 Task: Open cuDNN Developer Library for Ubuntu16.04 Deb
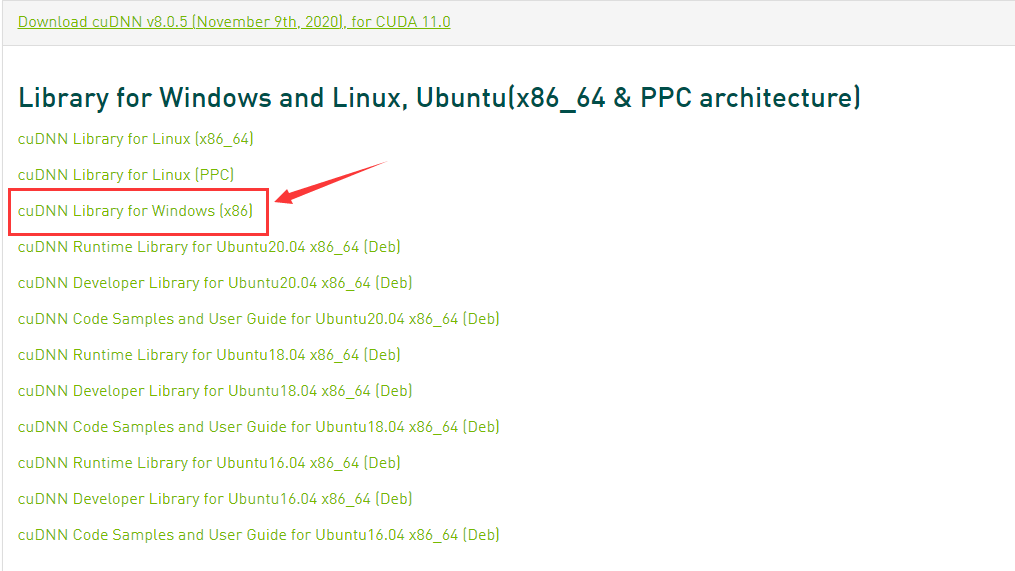tap(215, 499)
